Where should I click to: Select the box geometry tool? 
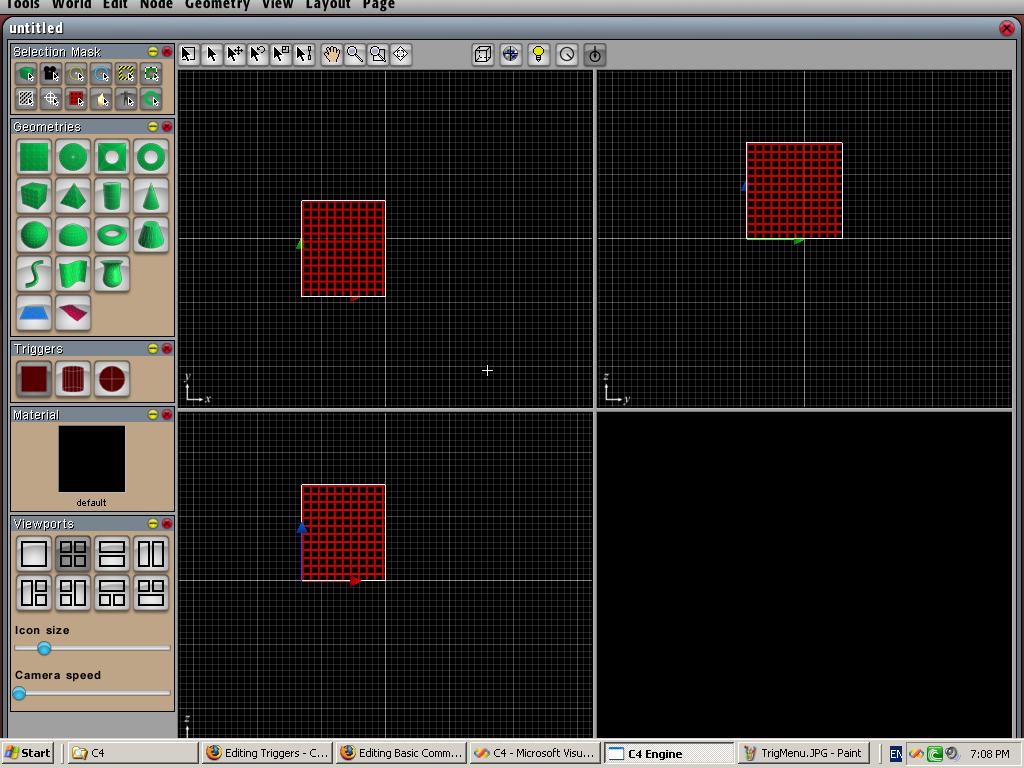pyautogui.click(x=34, y=195)
